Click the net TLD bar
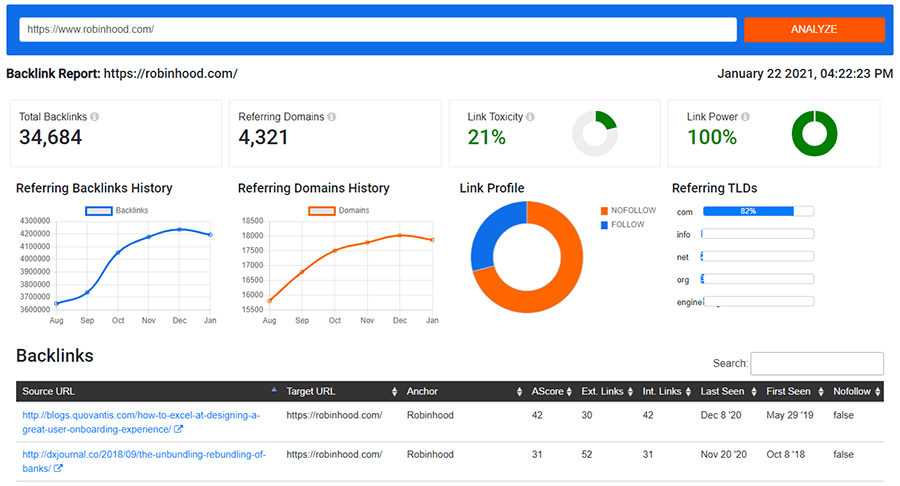Viewport: 900px width, 486px height. click(x=758, y=256)
